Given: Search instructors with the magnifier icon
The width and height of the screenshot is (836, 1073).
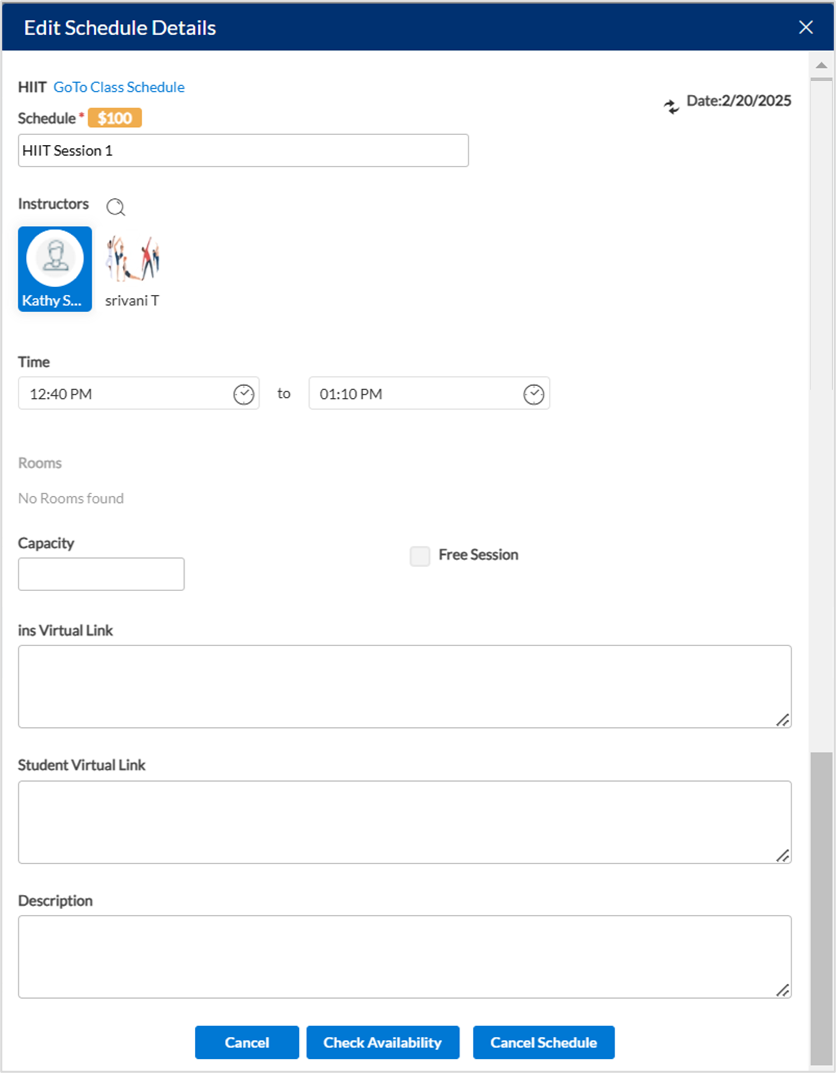Looking at the screenshot, I should (x=116, y=207).
